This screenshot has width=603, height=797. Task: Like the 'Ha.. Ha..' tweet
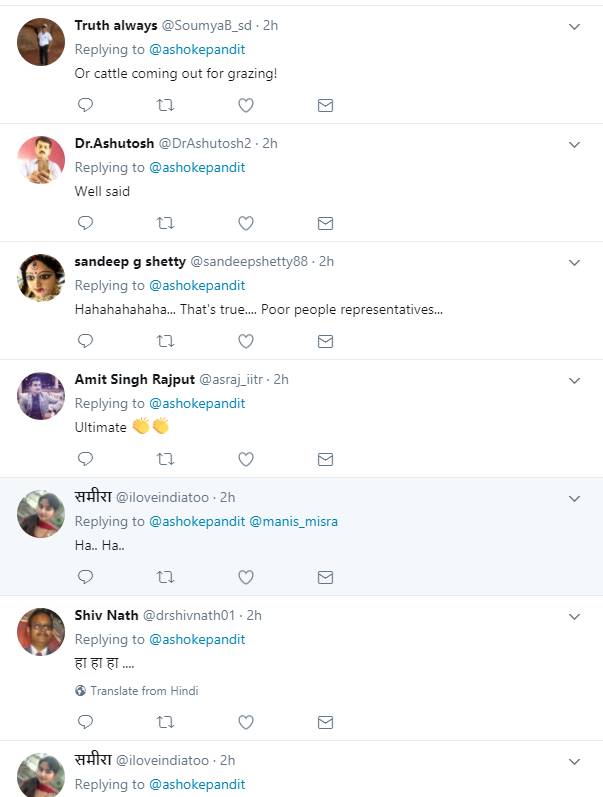tap(246, 577)
